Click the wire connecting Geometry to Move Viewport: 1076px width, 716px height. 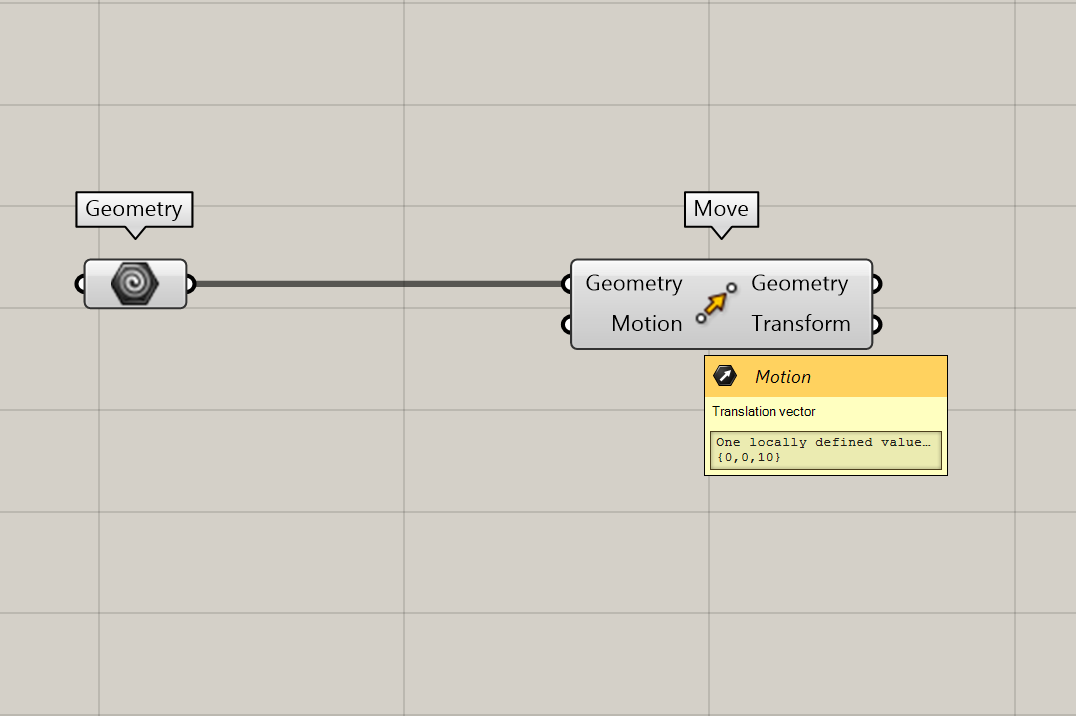[380, 284]
